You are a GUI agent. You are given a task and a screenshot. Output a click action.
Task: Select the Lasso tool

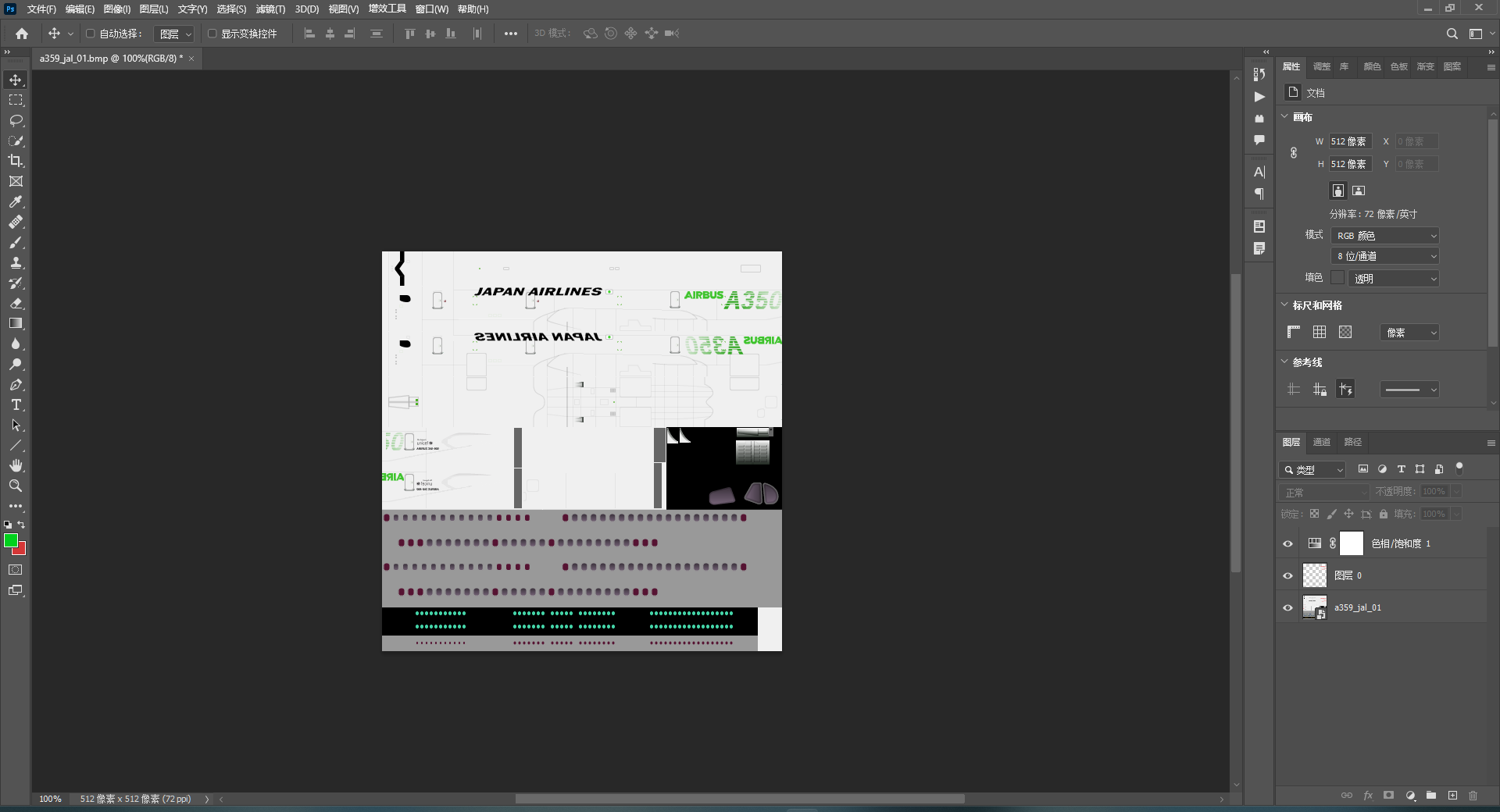coord(16,120)
